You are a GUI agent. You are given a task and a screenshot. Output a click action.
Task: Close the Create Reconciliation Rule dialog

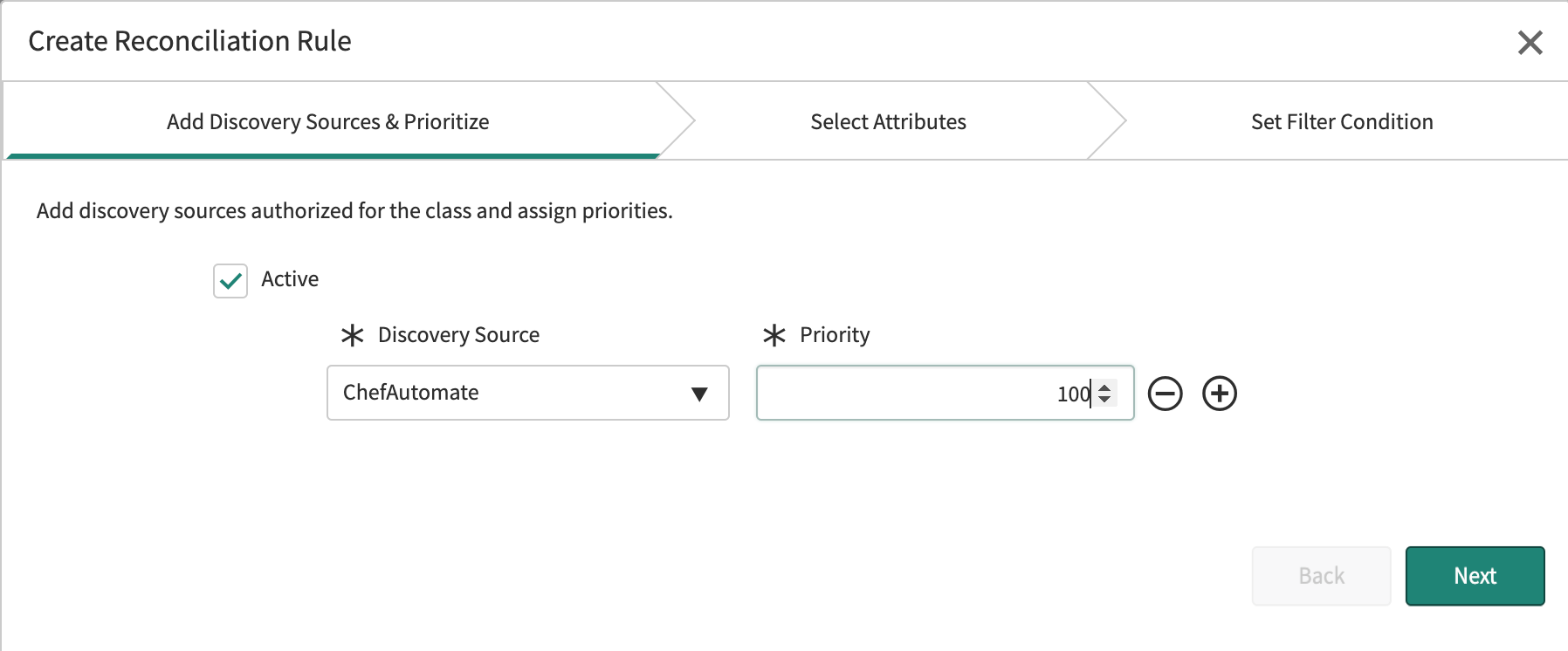click(x=1530, y=43)
